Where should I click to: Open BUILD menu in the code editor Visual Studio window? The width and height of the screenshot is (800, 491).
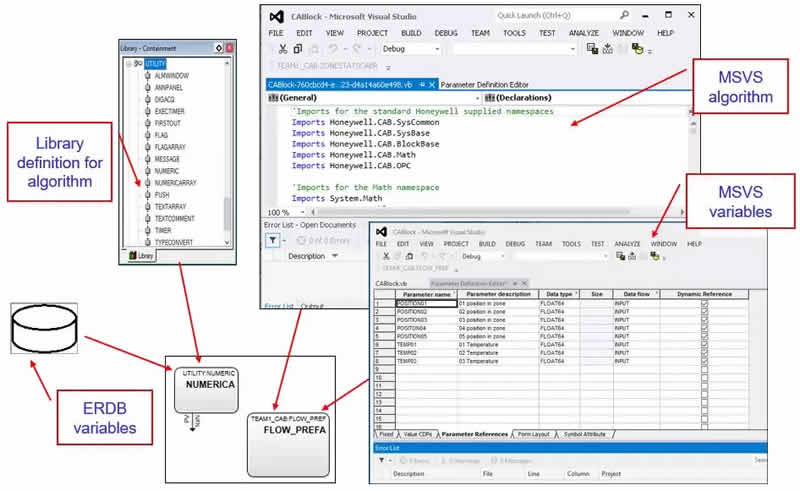click(411, 33)
